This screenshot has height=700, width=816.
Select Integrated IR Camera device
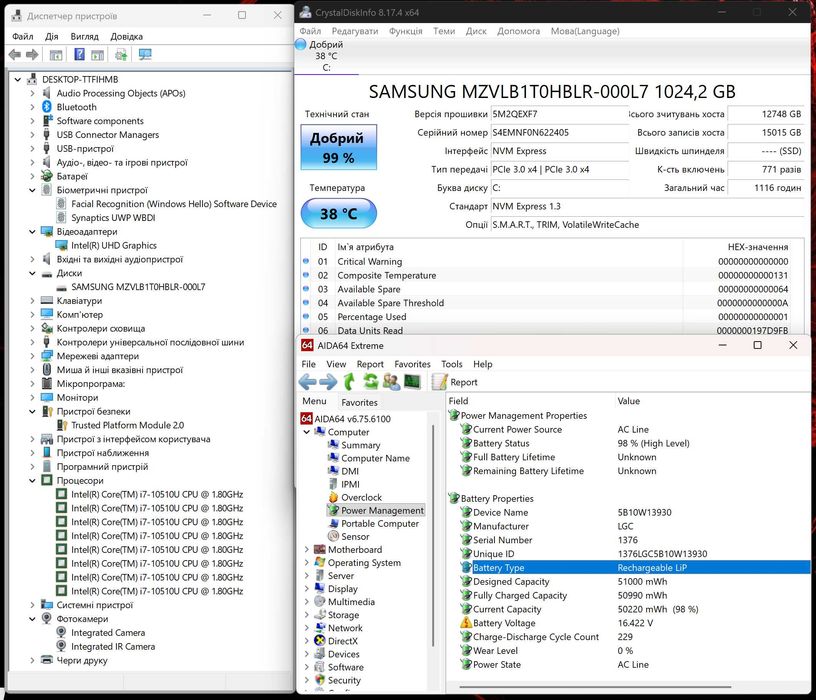coord(113,646)
